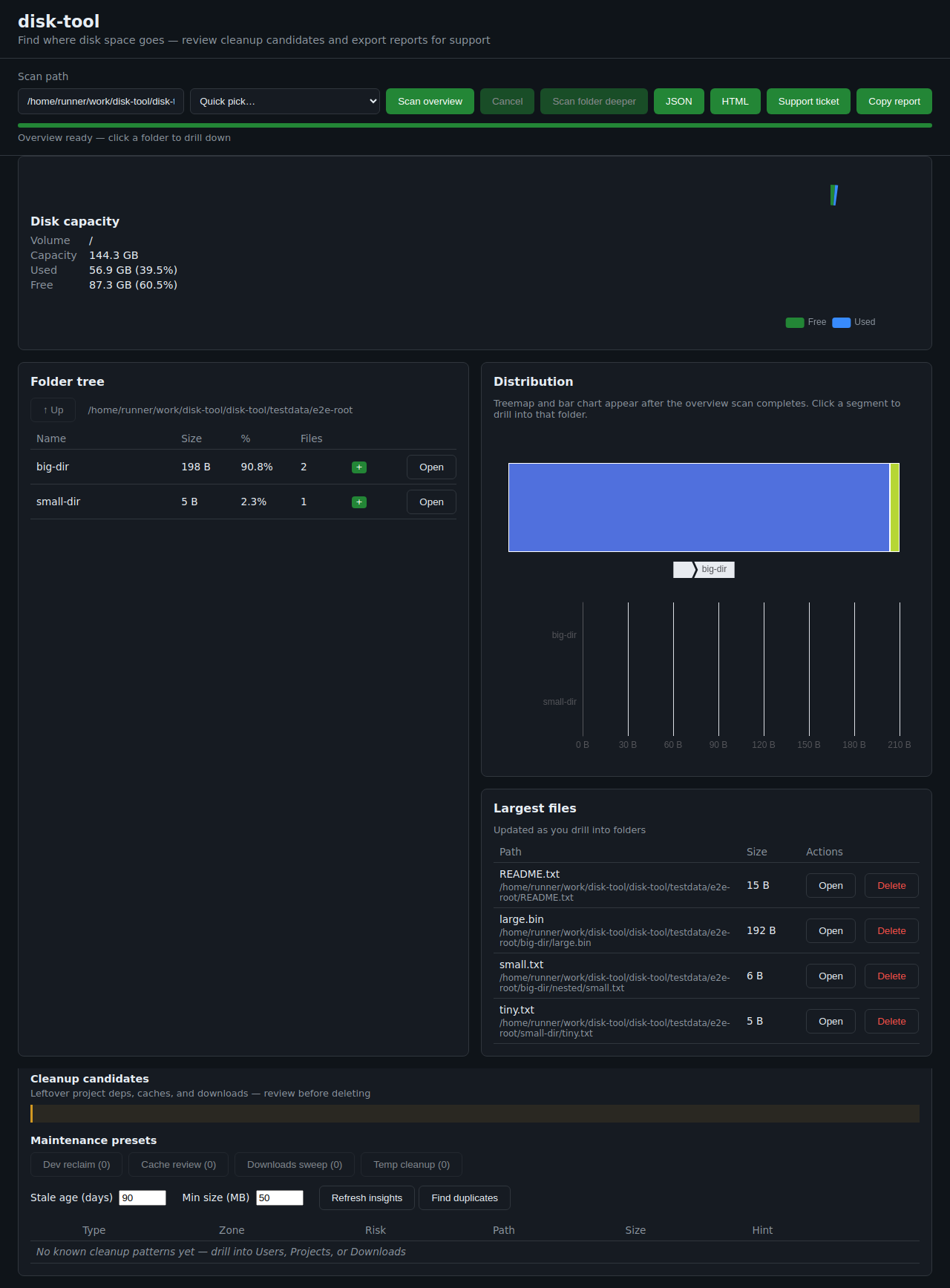Export the report as JSON
The width and height of the screenshot is (950, 1288).
pos(679,102)
